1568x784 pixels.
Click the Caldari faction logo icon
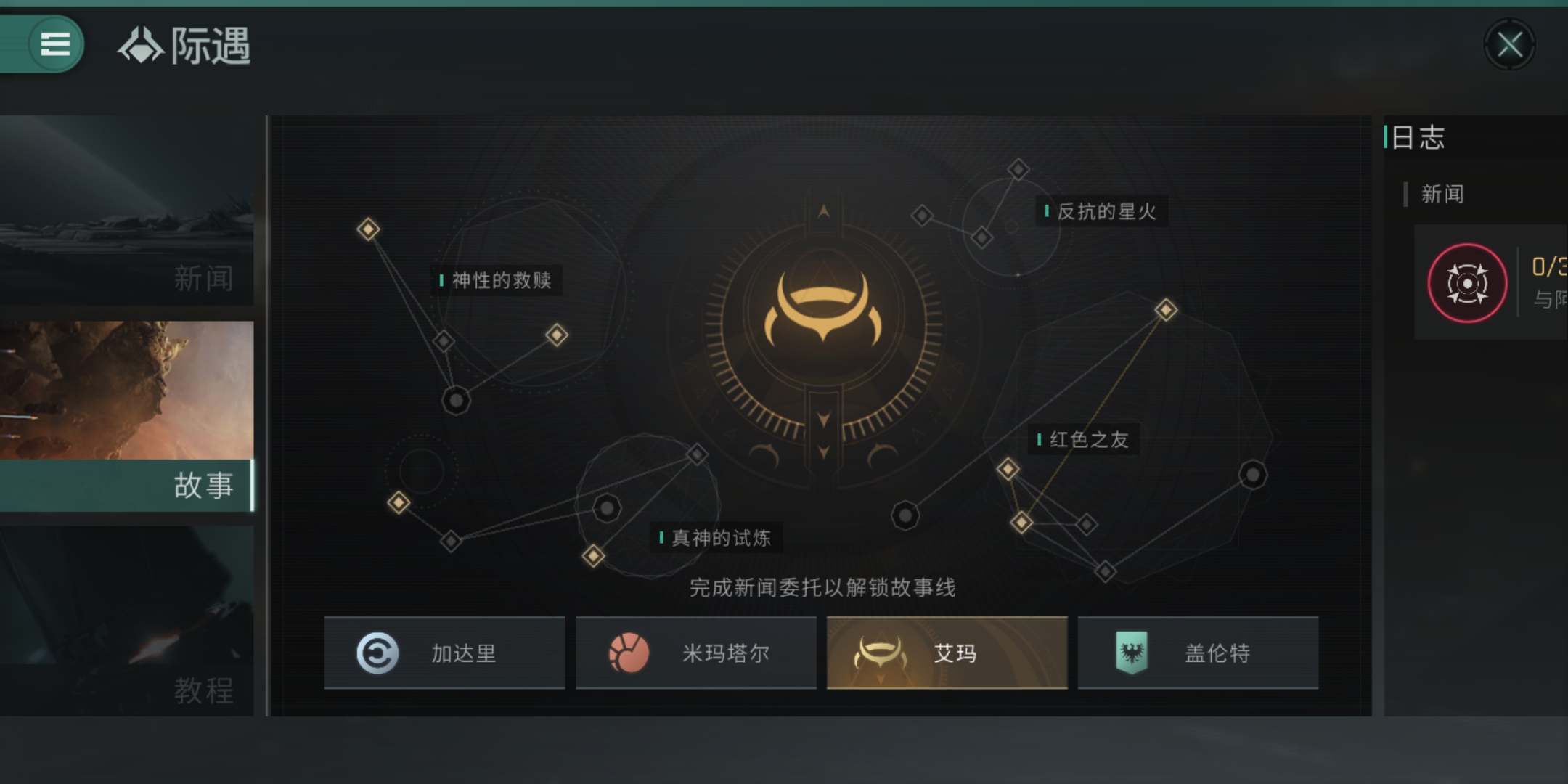377,653
